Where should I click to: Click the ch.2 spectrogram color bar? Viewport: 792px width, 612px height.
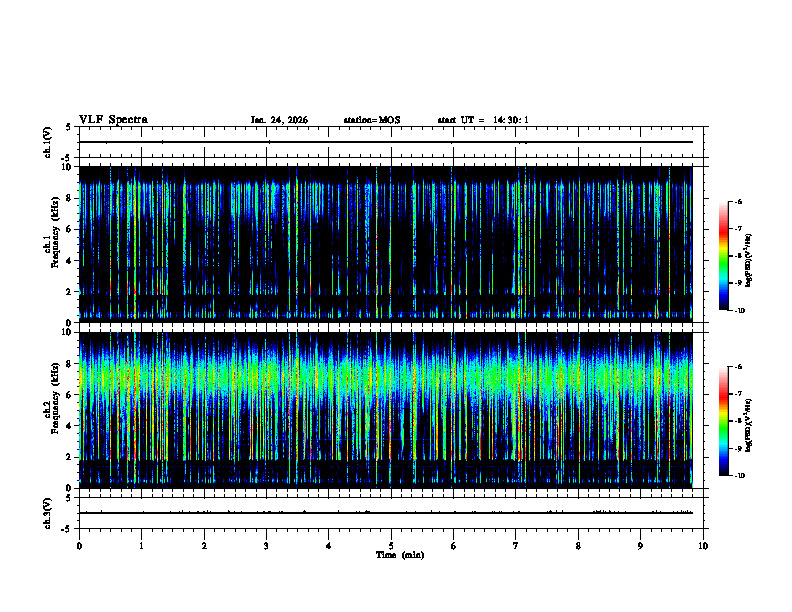pos(723,421)
